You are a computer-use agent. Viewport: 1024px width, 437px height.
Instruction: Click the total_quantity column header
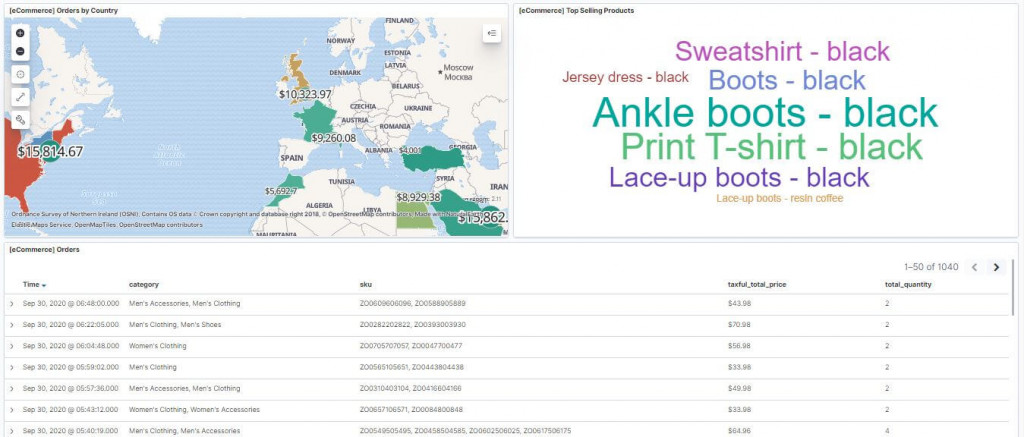pos(908,285)
